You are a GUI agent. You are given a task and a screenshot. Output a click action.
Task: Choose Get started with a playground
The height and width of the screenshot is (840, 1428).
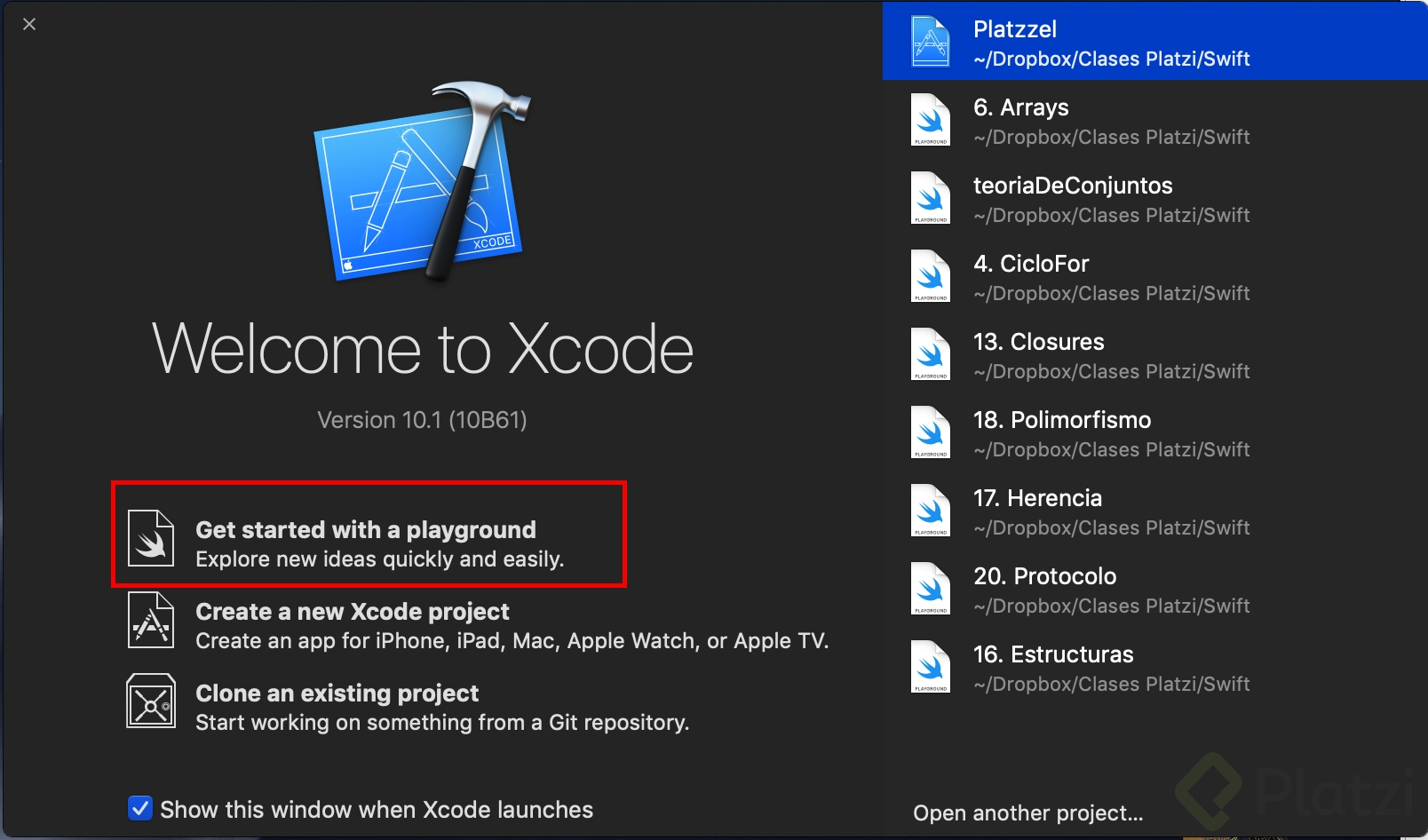point(366,530)
